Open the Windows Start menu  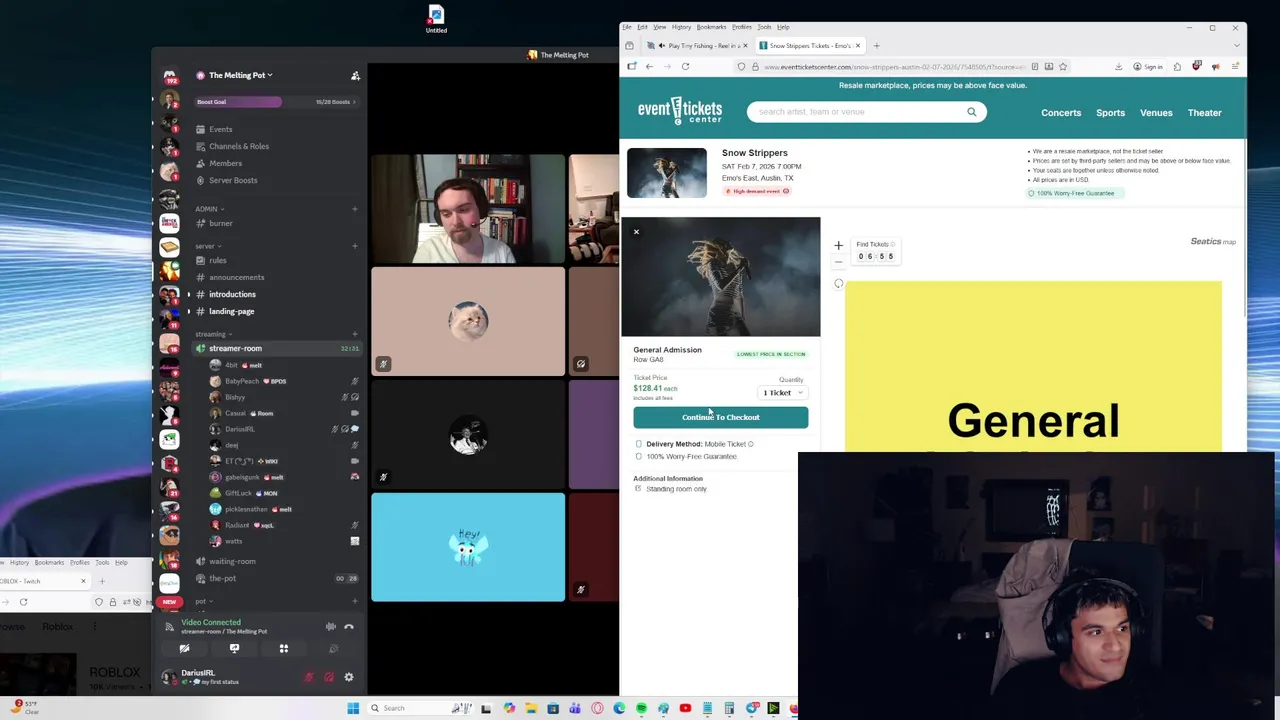[353, 708]
